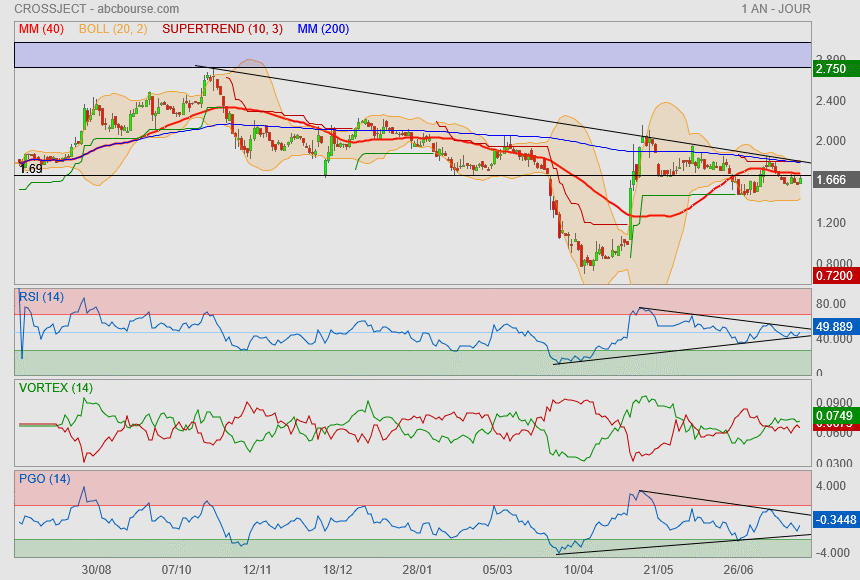Click the 18/12 date on the time axis
Screen dimensions: 860x580
(x=337, y=570)
